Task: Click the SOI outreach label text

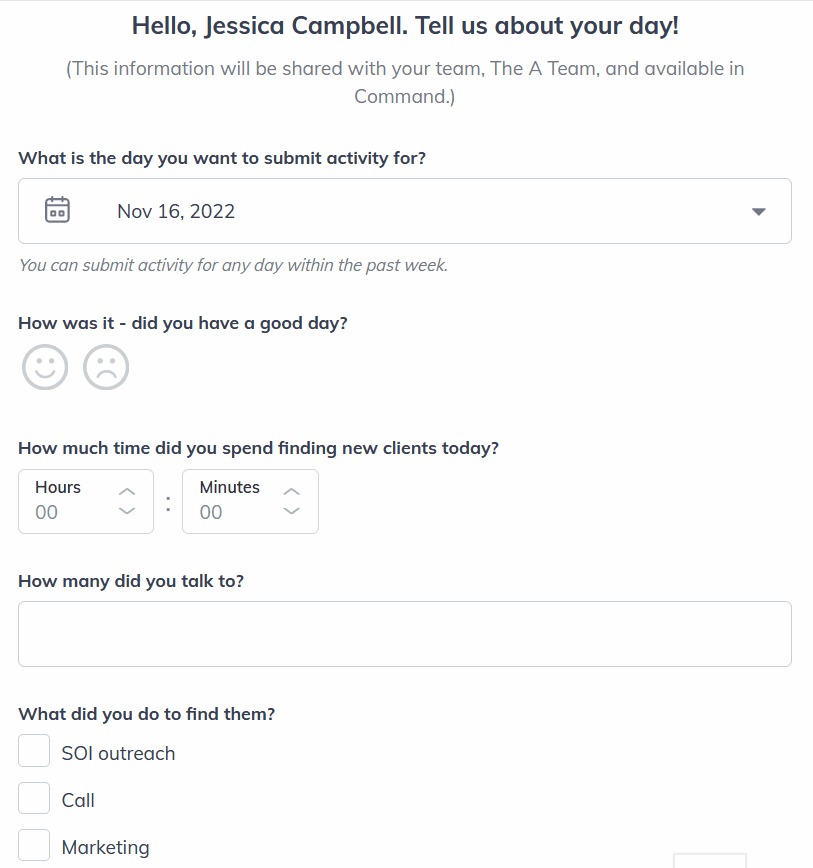Action: [x=118, y=752]
